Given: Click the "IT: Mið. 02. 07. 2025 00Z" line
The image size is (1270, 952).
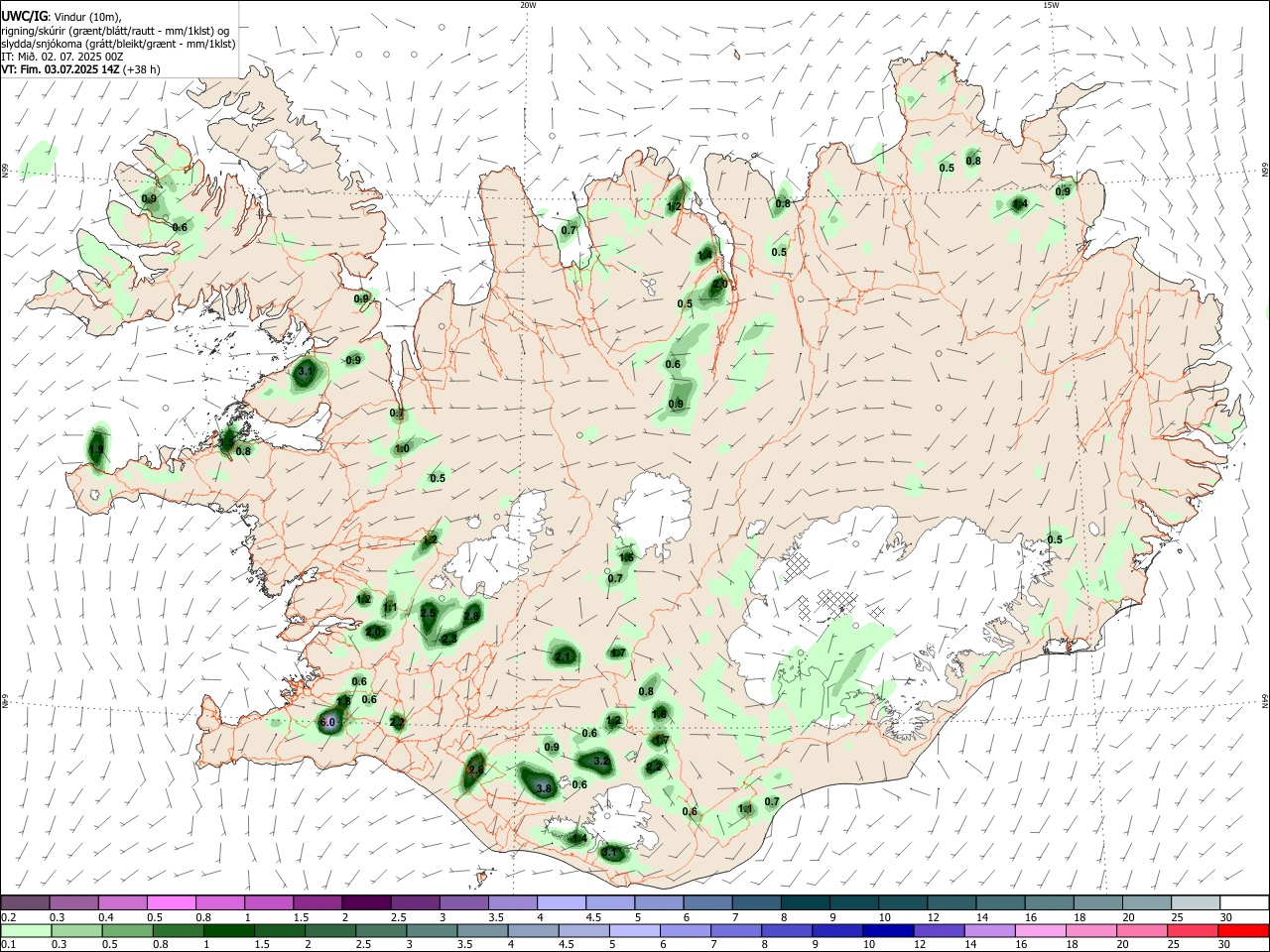Looking at the screenshot, I should [x=63, y=57].
